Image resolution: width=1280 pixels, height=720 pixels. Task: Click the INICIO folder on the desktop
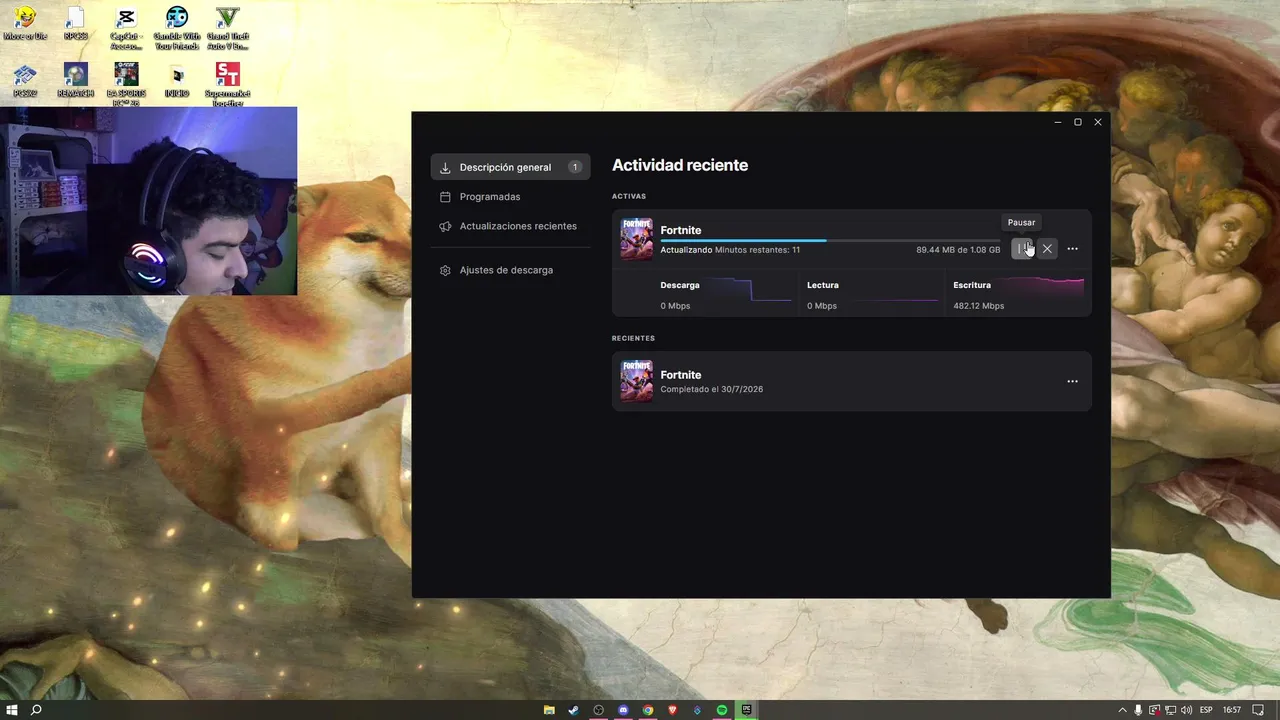[x=177, y=80]
